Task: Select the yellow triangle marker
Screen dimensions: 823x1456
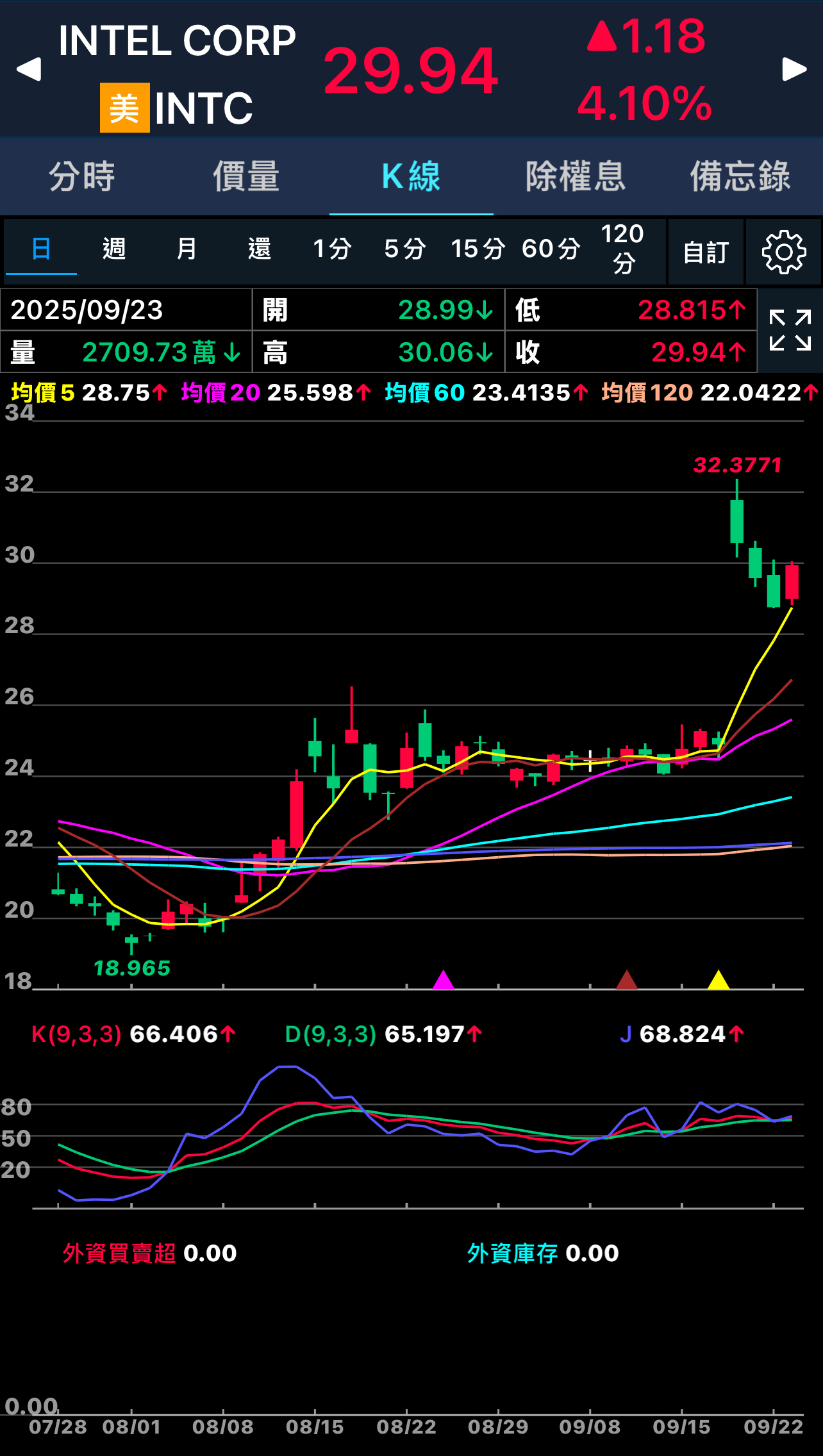Action: tap(719, 980)
